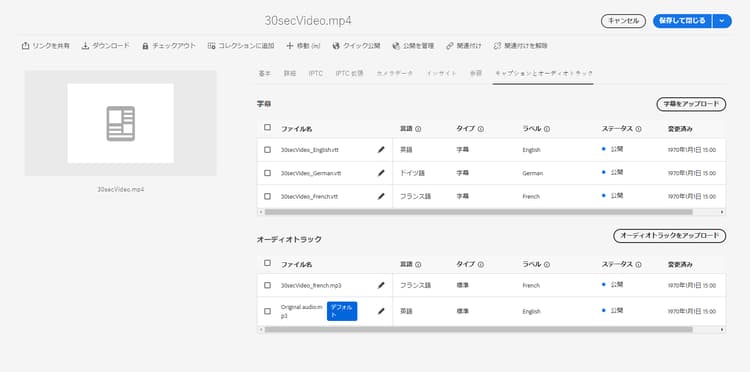Click subtitles scrollbar right arrow
This screenshot has height=372, width=750.
click(722, 212)
